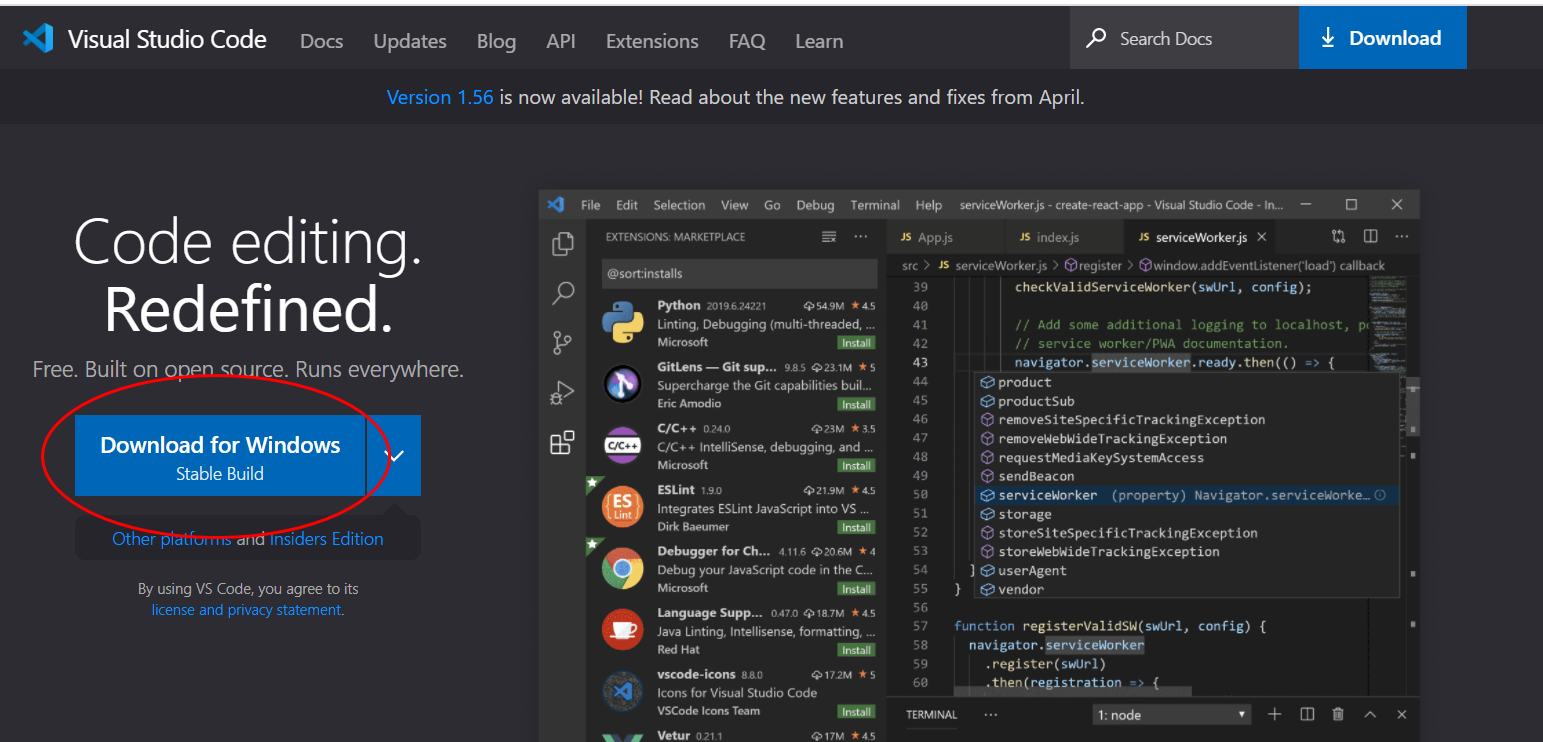The height and width of the screenshot is (742, 1543).
Task: Click the Debugger for Chrome logo
Action: 622,570
